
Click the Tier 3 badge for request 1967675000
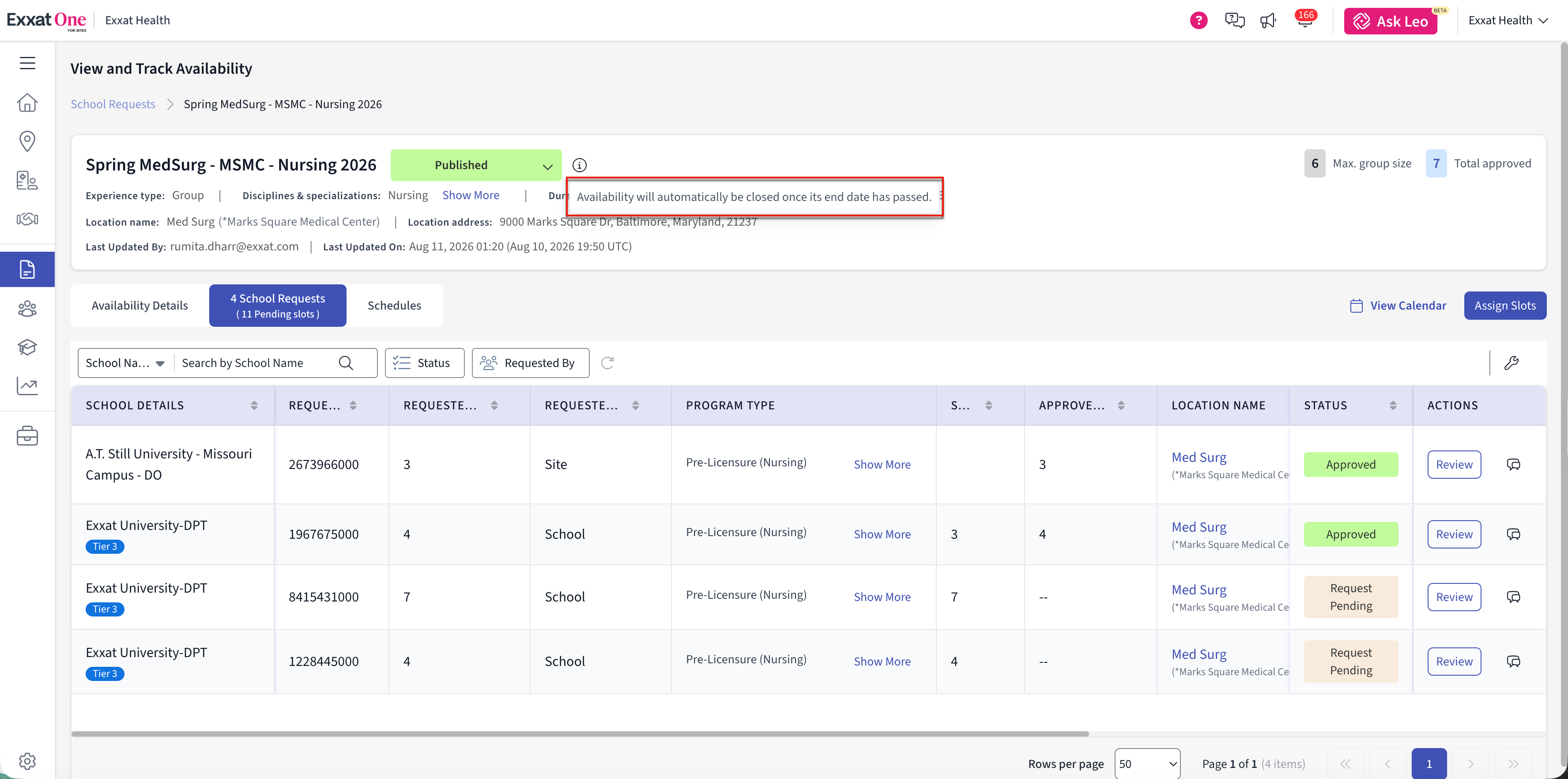[x=105, y=546]
